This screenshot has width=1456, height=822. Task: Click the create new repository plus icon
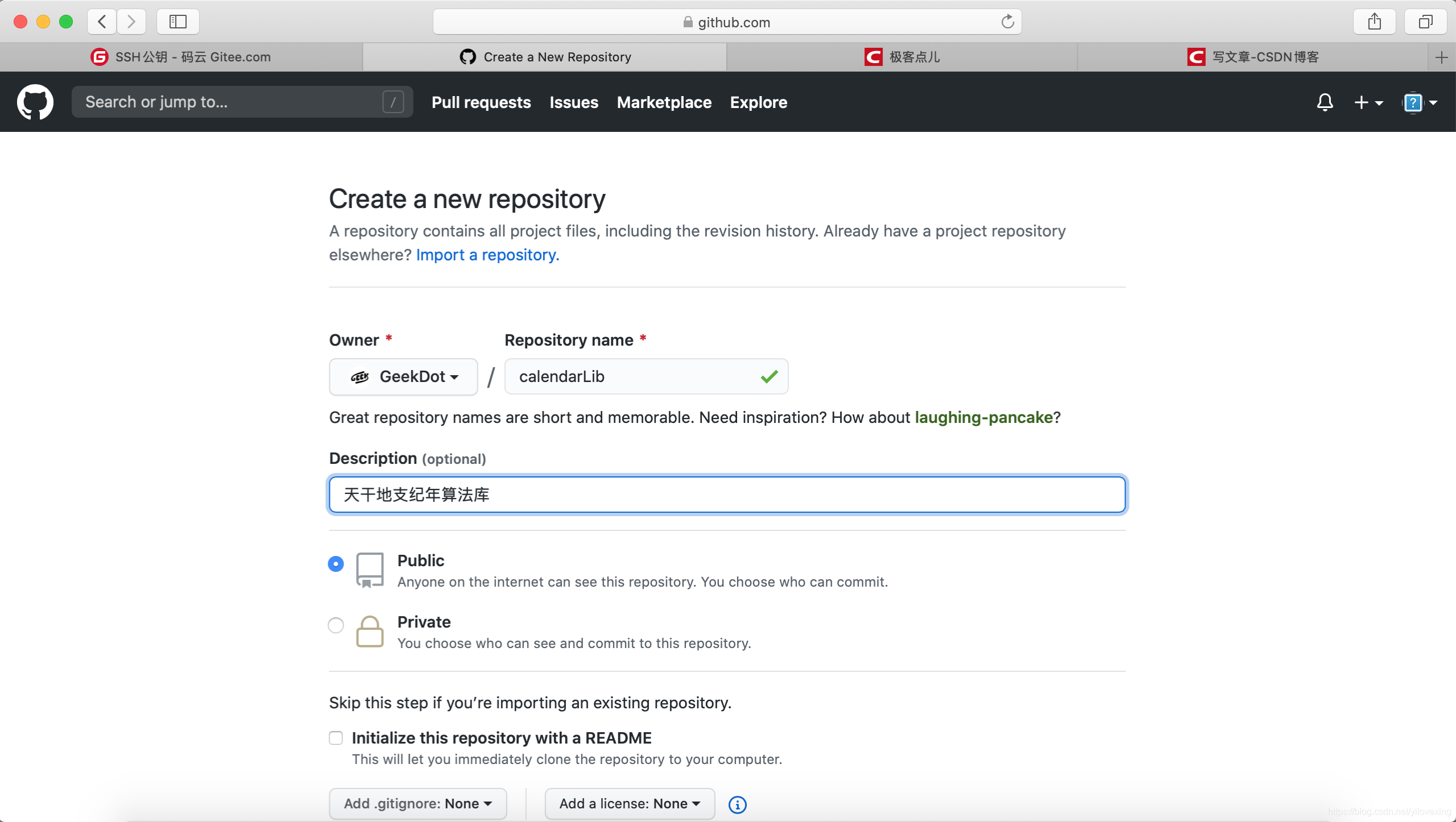[x=1362, y=102]
